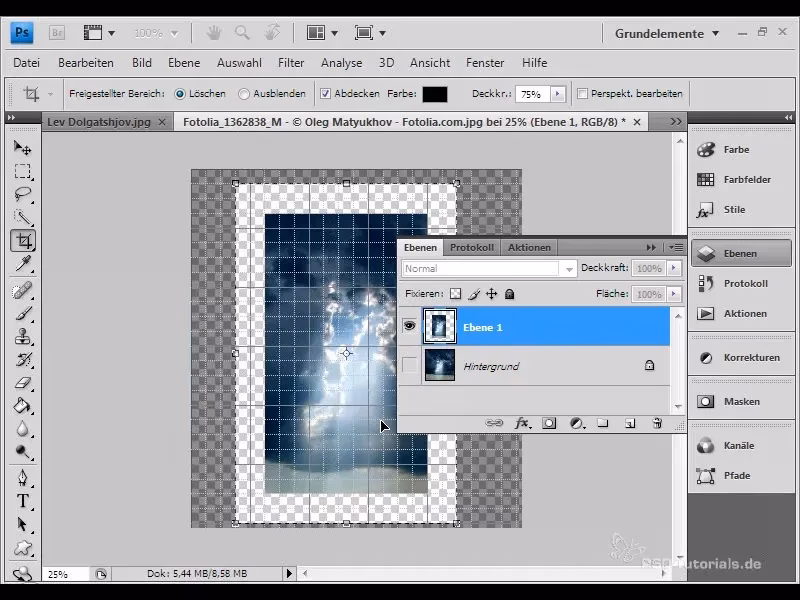Select the Paint Bucket tool
This screenshot has width=800, height=600.
click(x=22, y=407)
